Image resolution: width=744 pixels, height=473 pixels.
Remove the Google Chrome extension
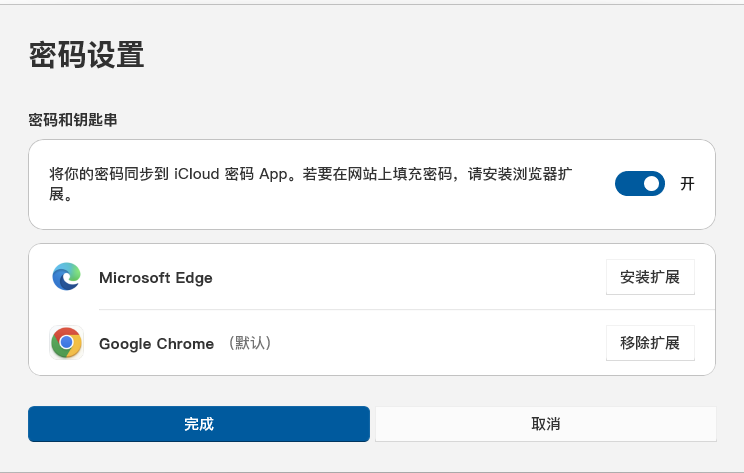tap(650, 343)
